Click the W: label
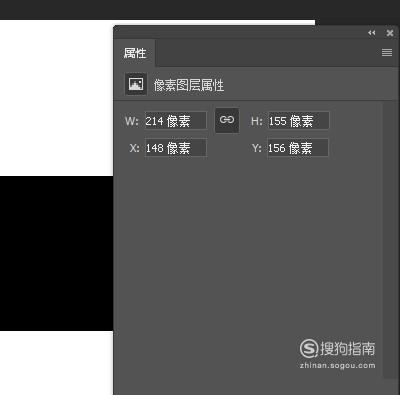400x395 pixels. (131, 121)
